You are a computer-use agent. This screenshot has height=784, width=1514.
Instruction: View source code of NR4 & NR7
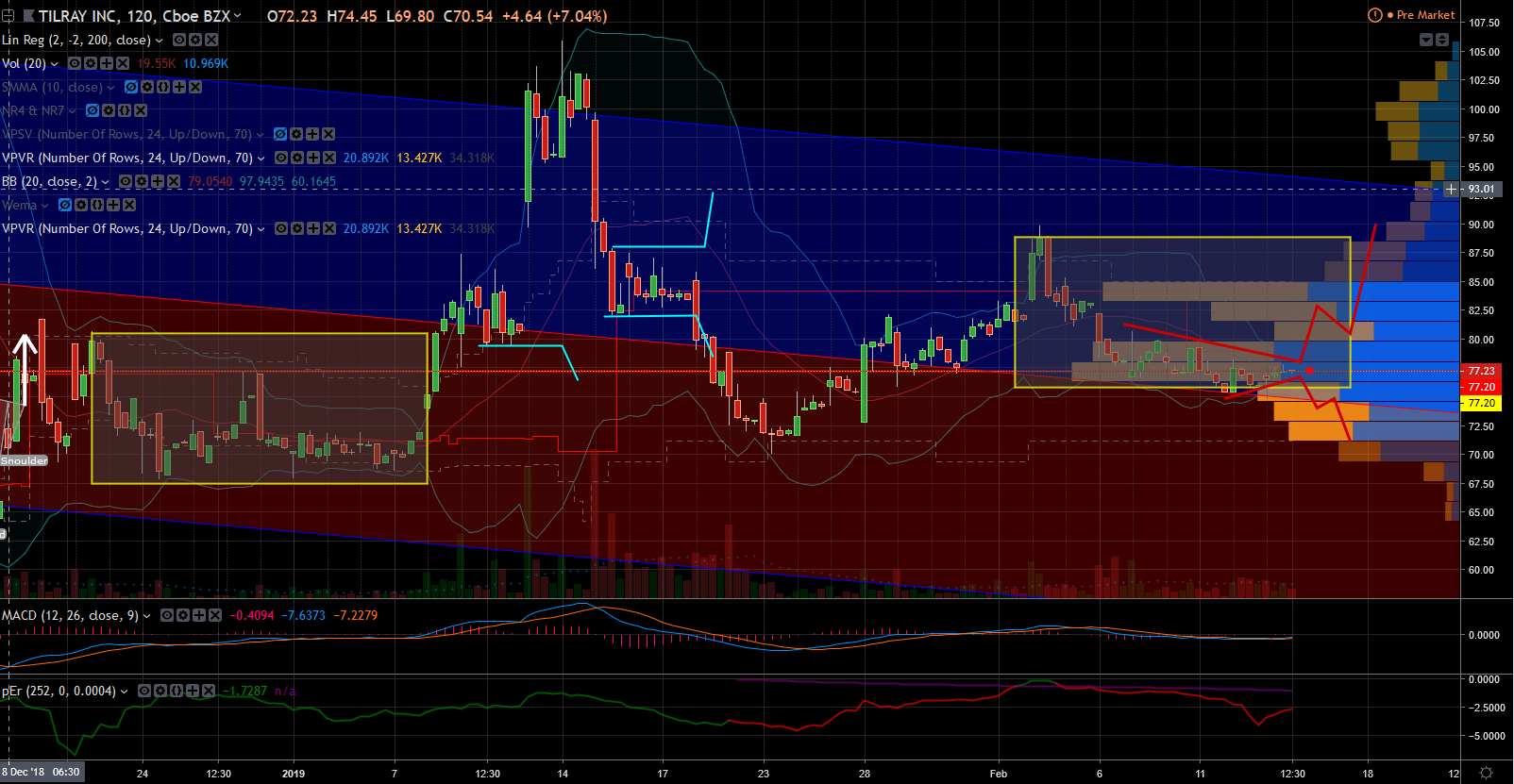pyautogui.click(x=125, y=110)
